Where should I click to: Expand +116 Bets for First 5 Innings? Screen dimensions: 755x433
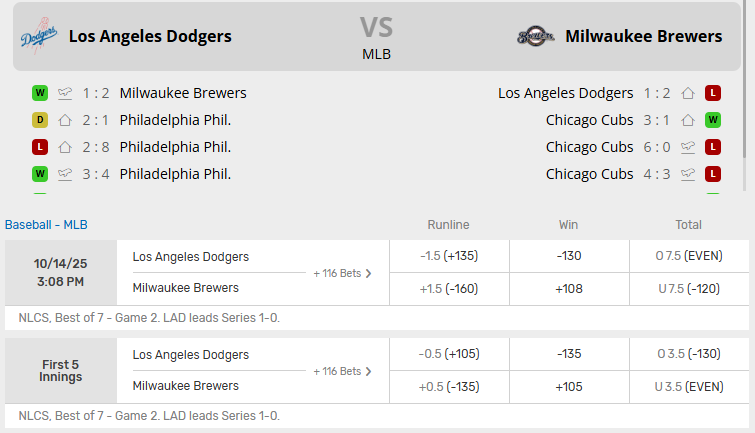pyautogui.click(x=342, y=371)
